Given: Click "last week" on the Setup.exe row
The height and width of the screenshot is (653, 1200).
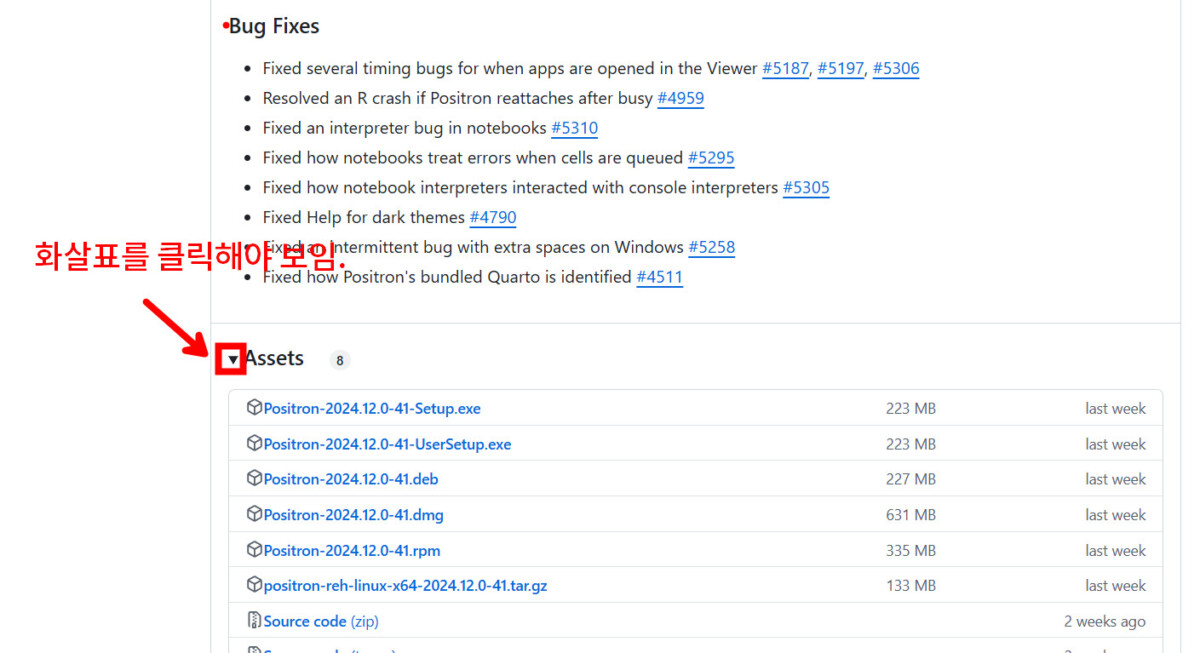Looking at the screenshot, I should [x=1116, y=409].
